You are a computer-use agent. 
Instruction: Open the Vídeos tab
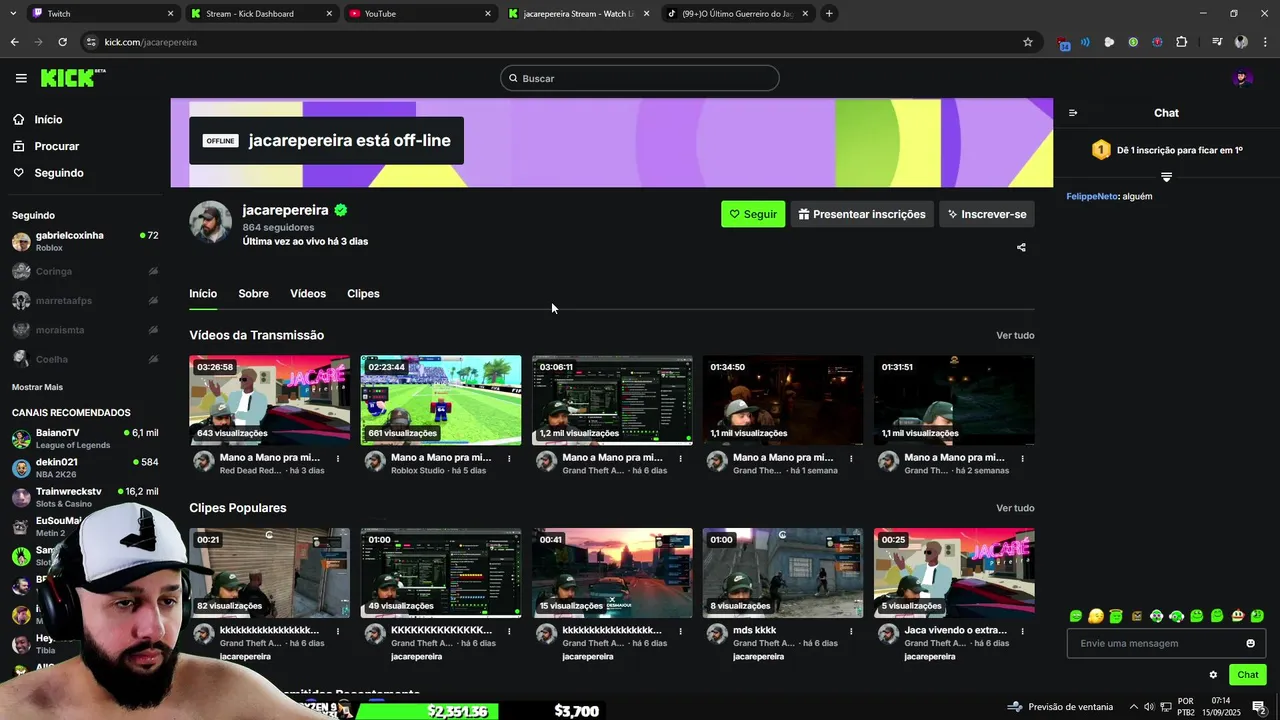point(308,293)
